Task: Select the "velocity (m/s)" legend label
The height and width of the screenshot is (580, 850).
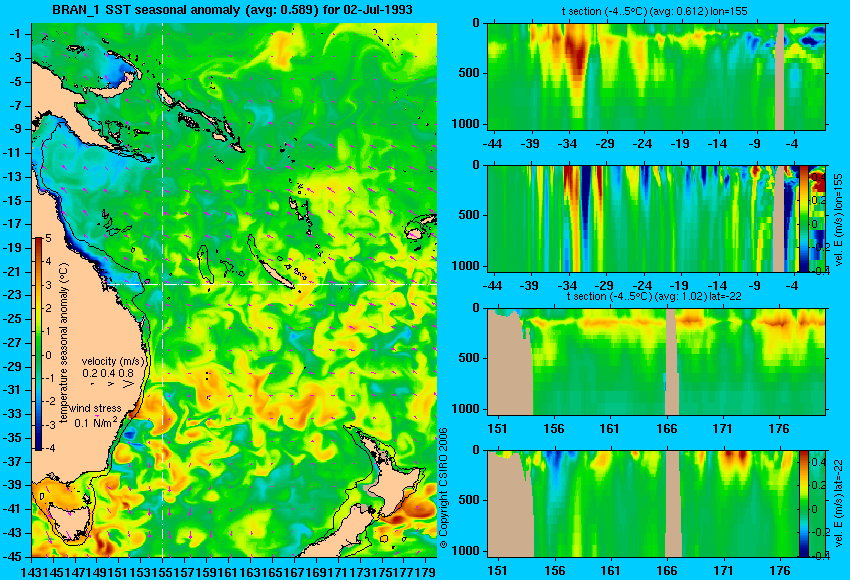Action: 113,361
